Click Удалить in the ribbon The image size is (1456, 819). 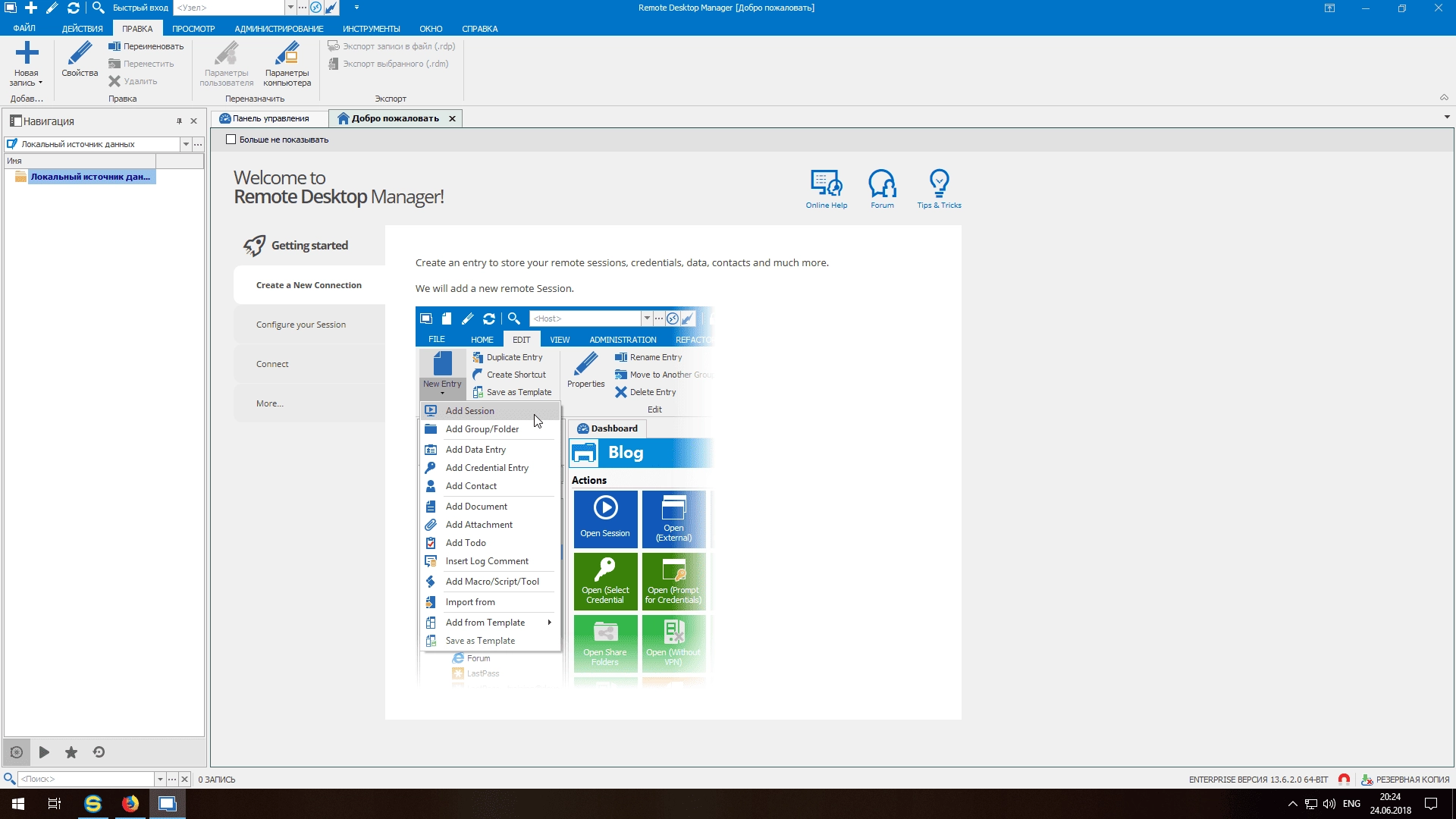click(x=133, y=81)
